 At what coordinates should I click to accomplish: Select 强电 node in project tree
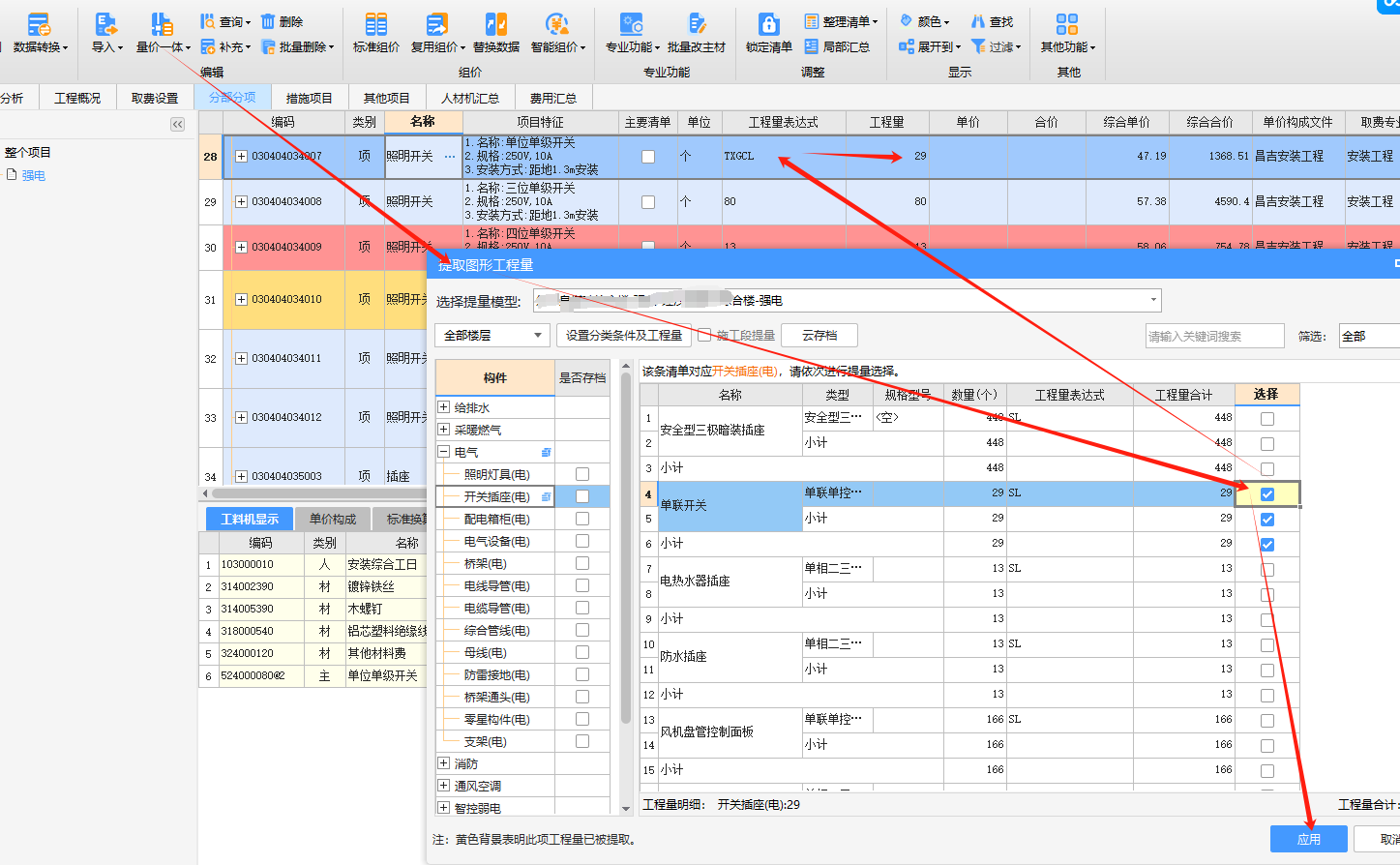[x=34, y=175]
